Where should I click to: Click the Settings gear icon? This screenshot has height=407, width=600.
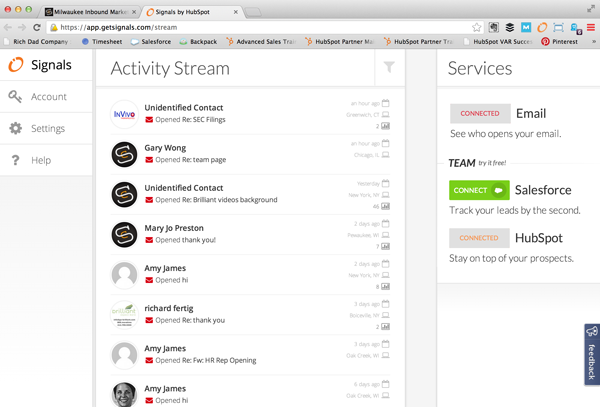click(x=15, y=128)
